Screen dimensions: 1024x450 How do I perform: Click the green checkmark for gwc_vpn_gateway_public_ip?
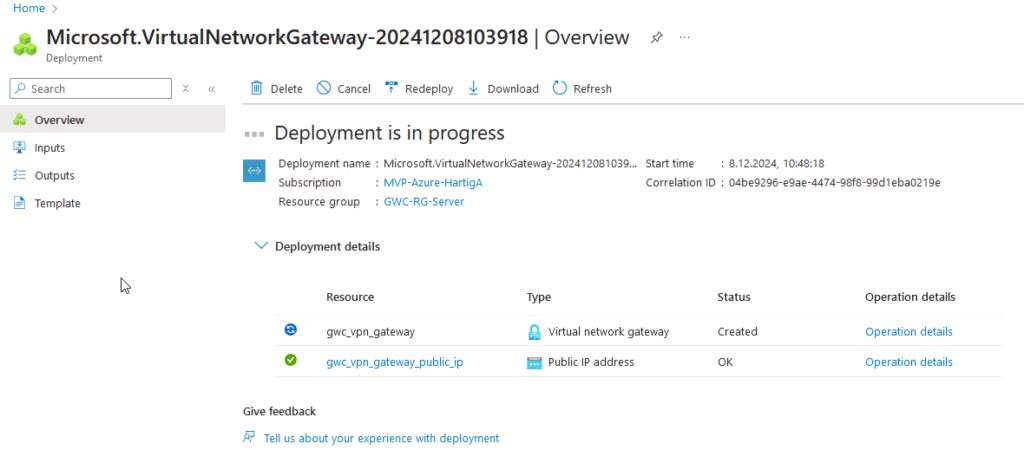[x=291, y=360]
